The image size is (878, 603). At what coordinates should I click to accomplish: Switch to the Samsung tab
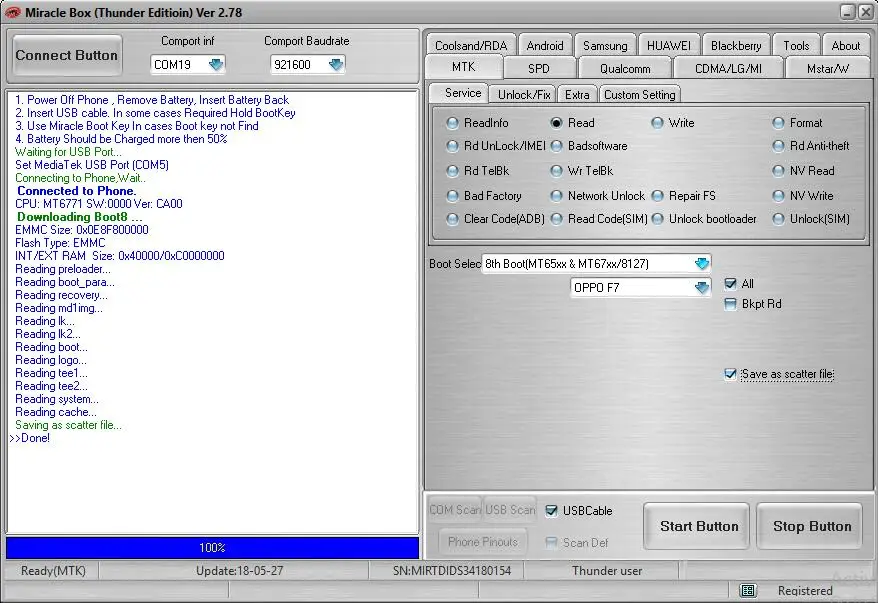click(x=605, y=45)
